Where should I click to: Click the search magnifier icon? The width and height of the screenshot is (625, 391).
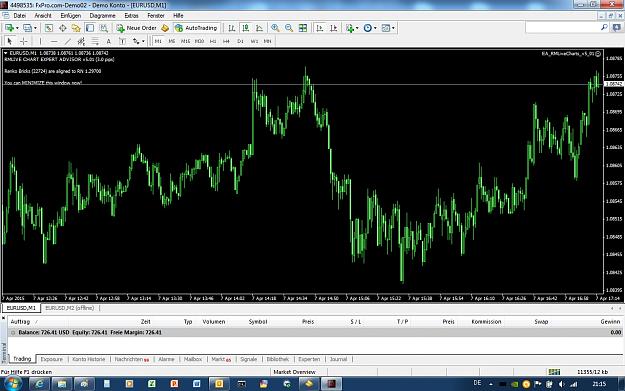(x=604, y=28)
